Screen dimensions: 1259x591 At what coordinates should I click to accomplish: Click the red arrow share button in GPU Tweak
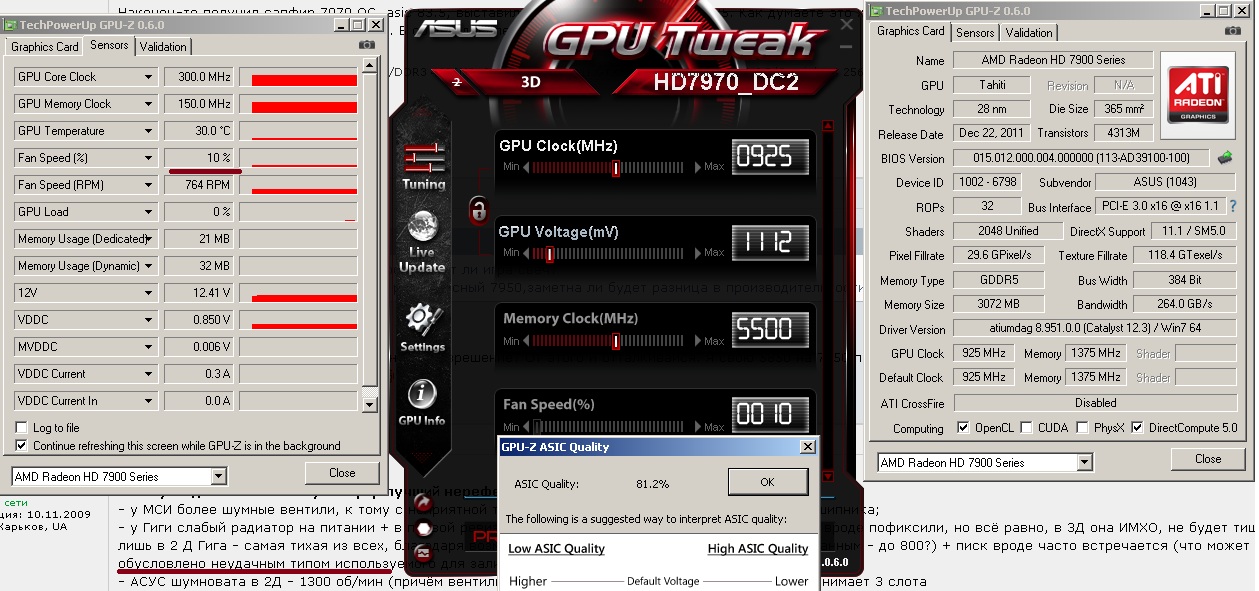coord(424,503)
